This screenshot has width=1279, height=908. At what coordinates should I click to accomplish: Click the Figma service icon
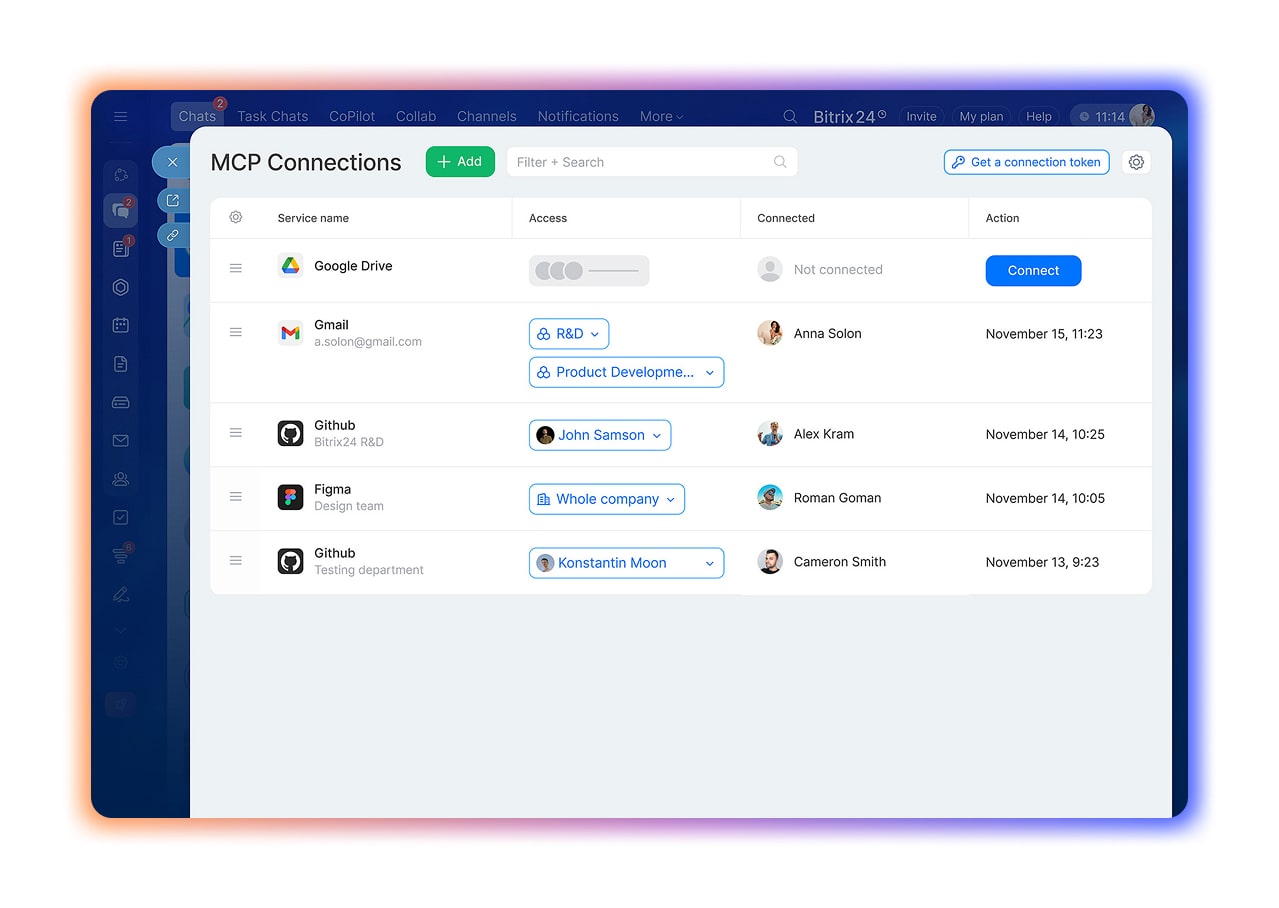coord(290,497)
